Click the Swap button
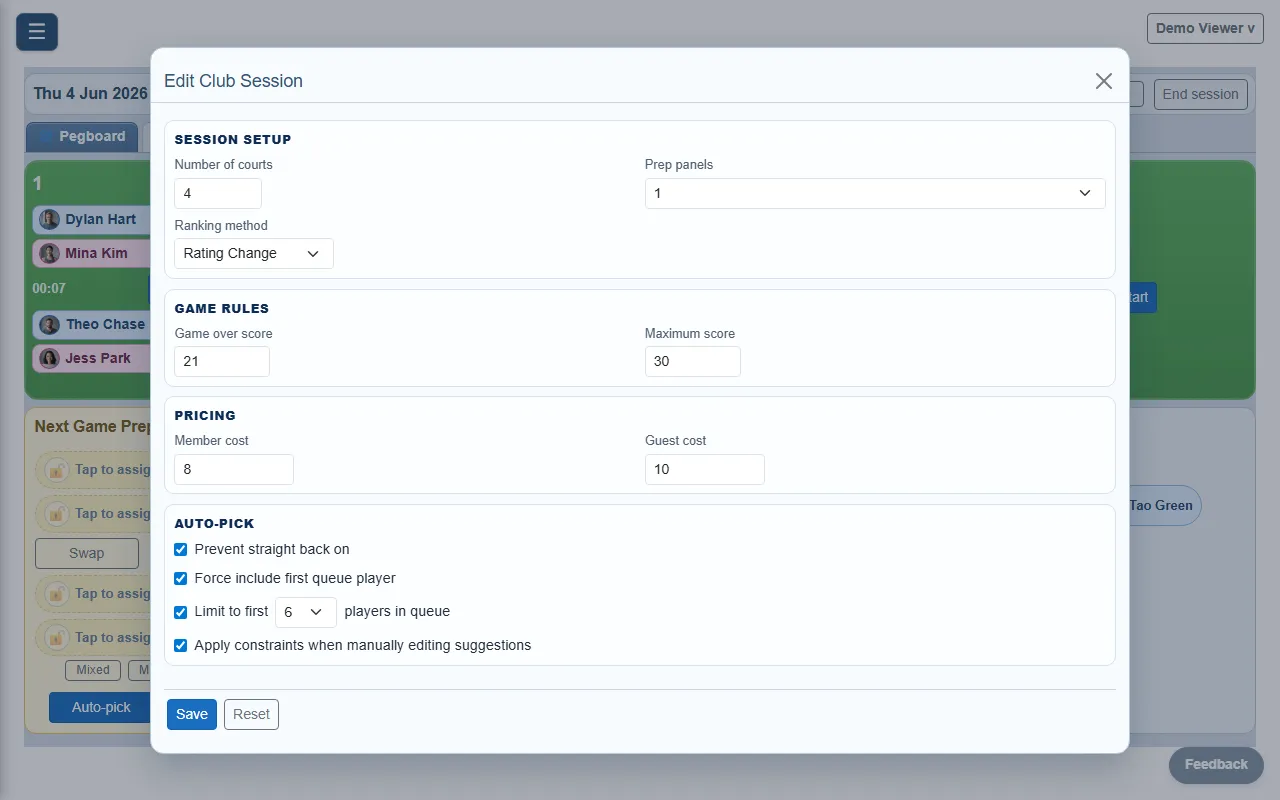The width and height of the screenshot is (1280, 800). [87, 553]
